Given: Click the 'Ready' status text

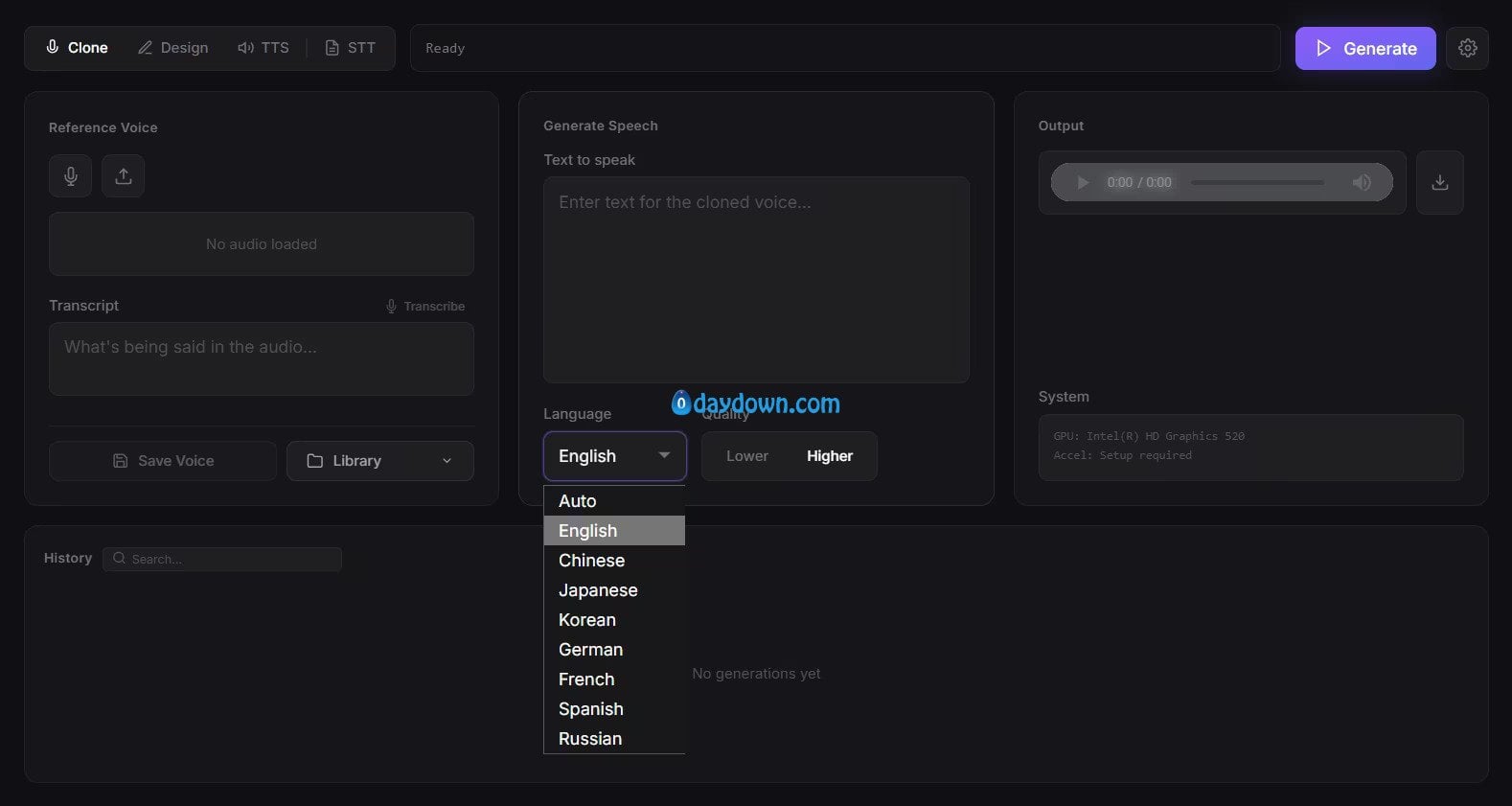Looking at the screenshot, I should [x=445, y=48].
